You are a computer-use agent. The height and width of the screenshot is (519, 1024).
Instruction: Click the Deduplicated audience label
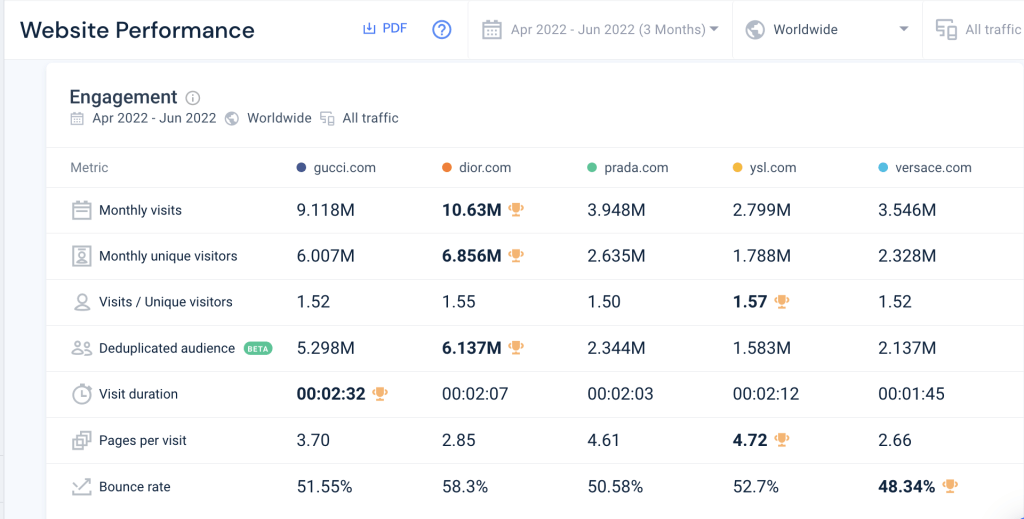tap(167, 348)
